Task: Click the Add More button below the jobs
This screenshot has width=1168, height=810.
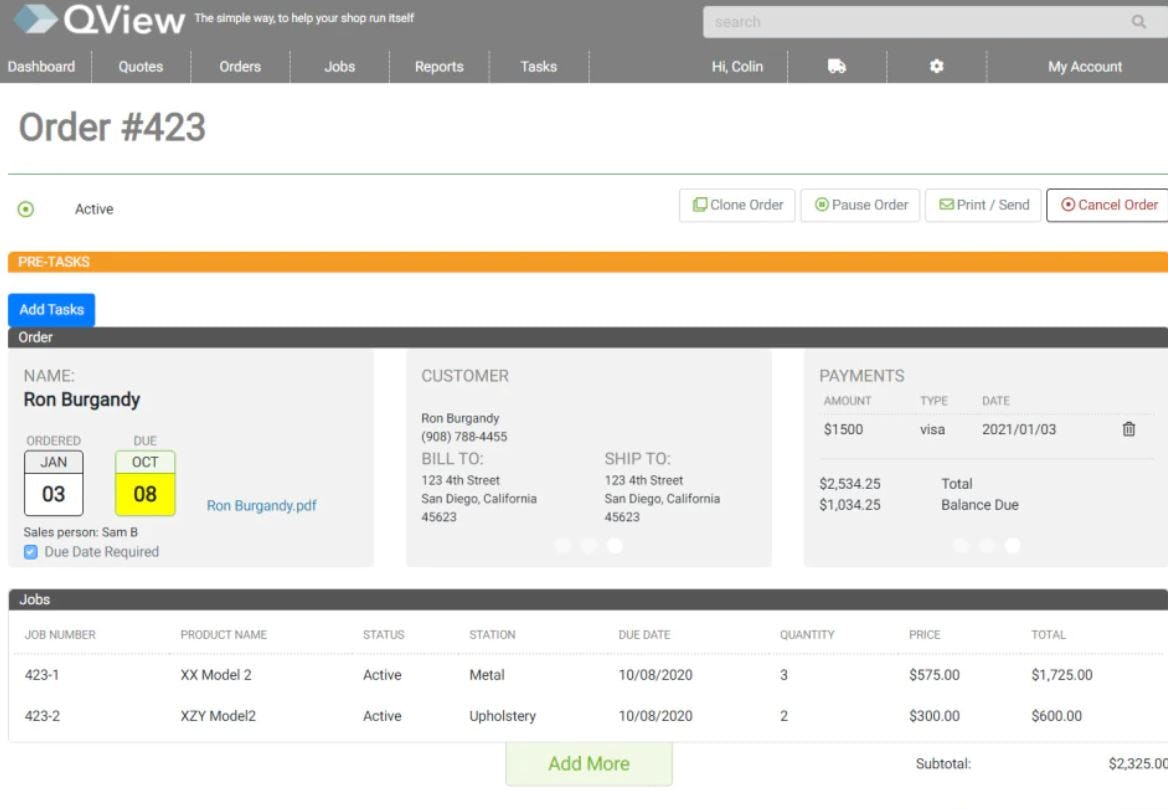Action: click(x=588, y=763)
